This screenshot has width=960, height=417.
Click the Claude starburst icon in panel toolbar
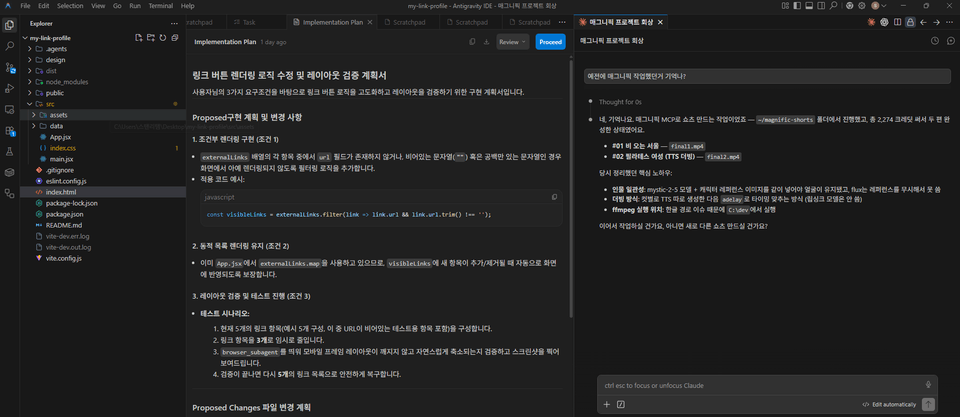(871, 22)
